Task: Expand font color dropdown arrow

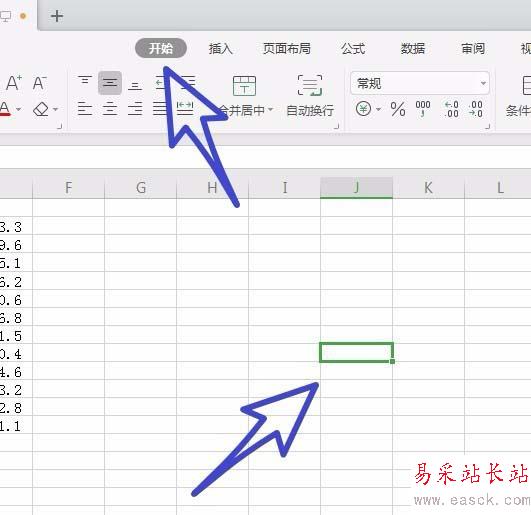Action: [x=19, y=109]
